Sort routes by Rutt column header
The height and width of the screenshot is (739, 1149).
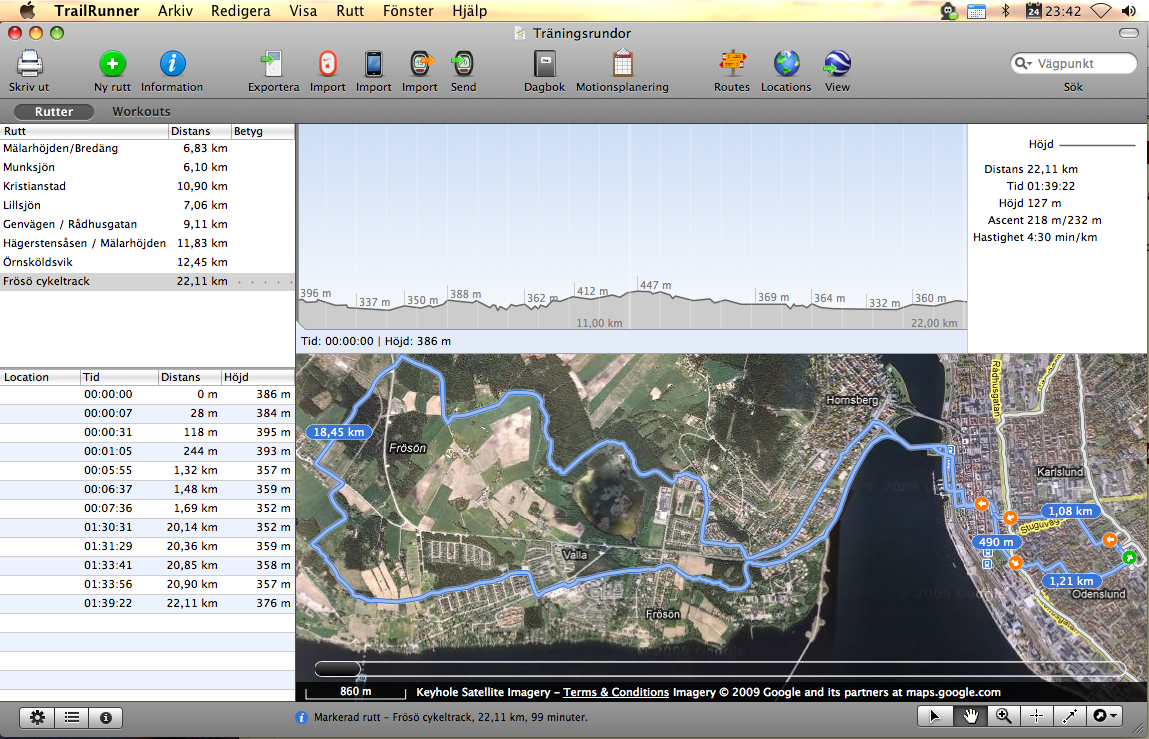[84, 131]
